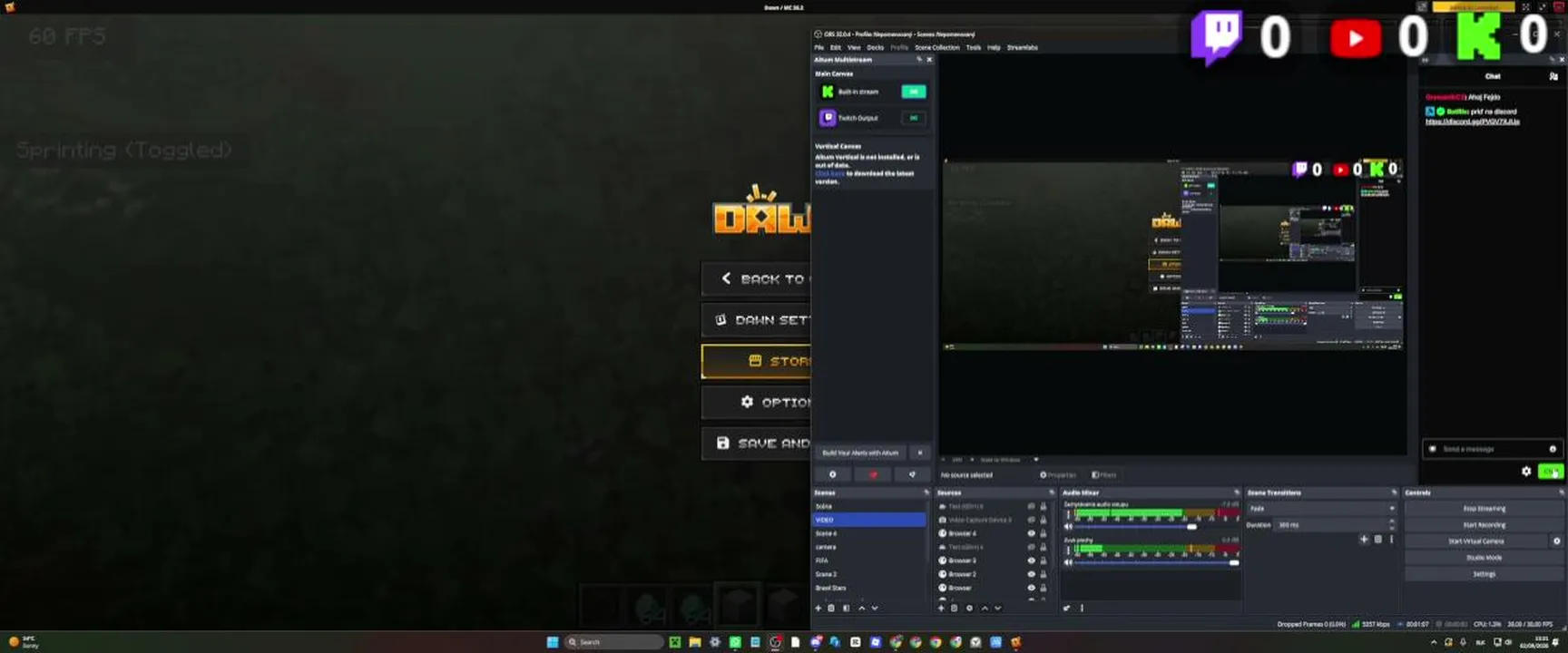Open scene filters icon in Scenes toolbar

(846, 608)
